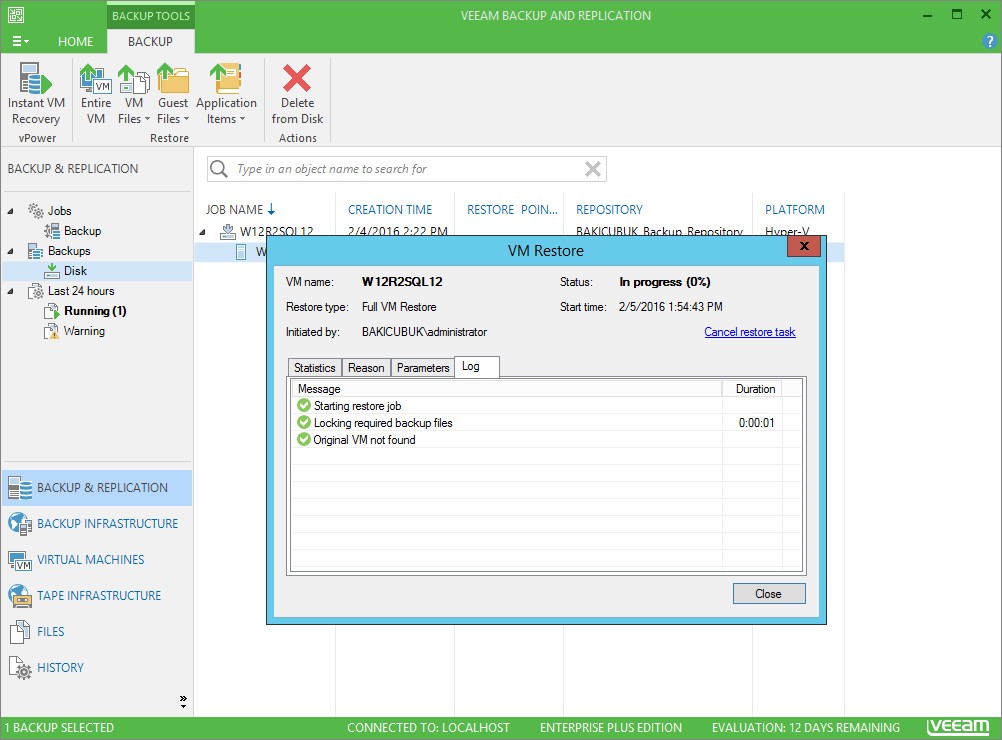
Task: Select the BACKUP ribbon tab
Action: (x=150, y=42)
